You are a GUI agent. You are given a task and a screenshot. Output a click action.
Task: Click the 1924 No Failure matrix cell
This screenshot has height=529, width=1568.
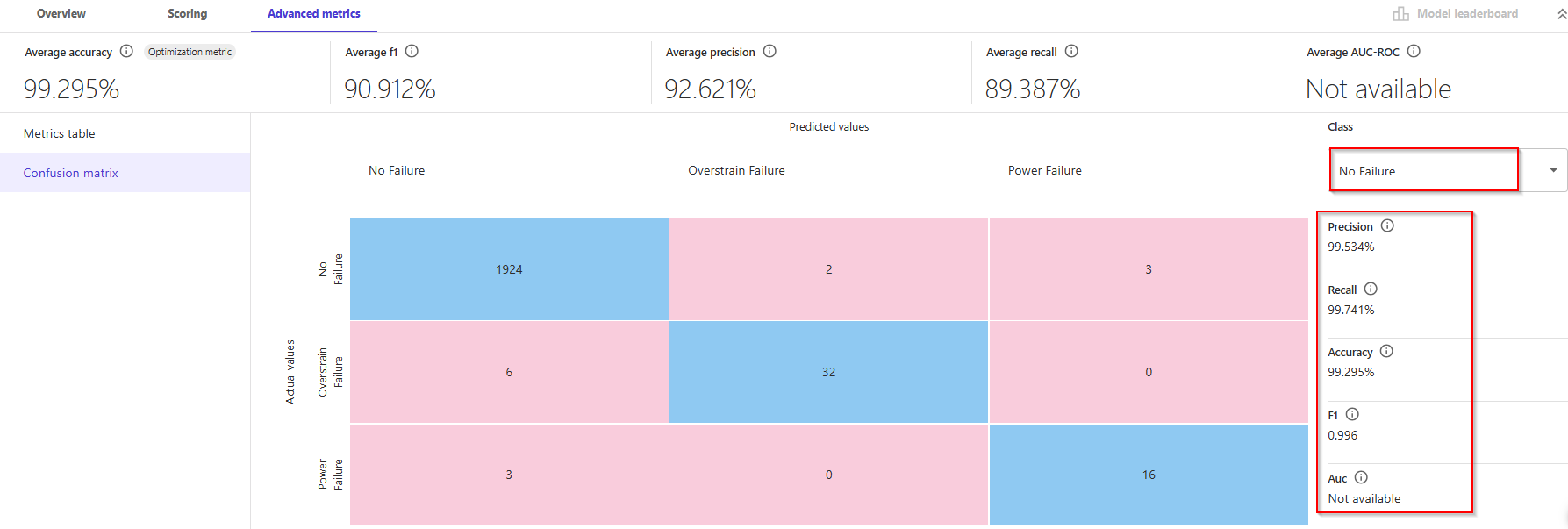click(509, 269)
